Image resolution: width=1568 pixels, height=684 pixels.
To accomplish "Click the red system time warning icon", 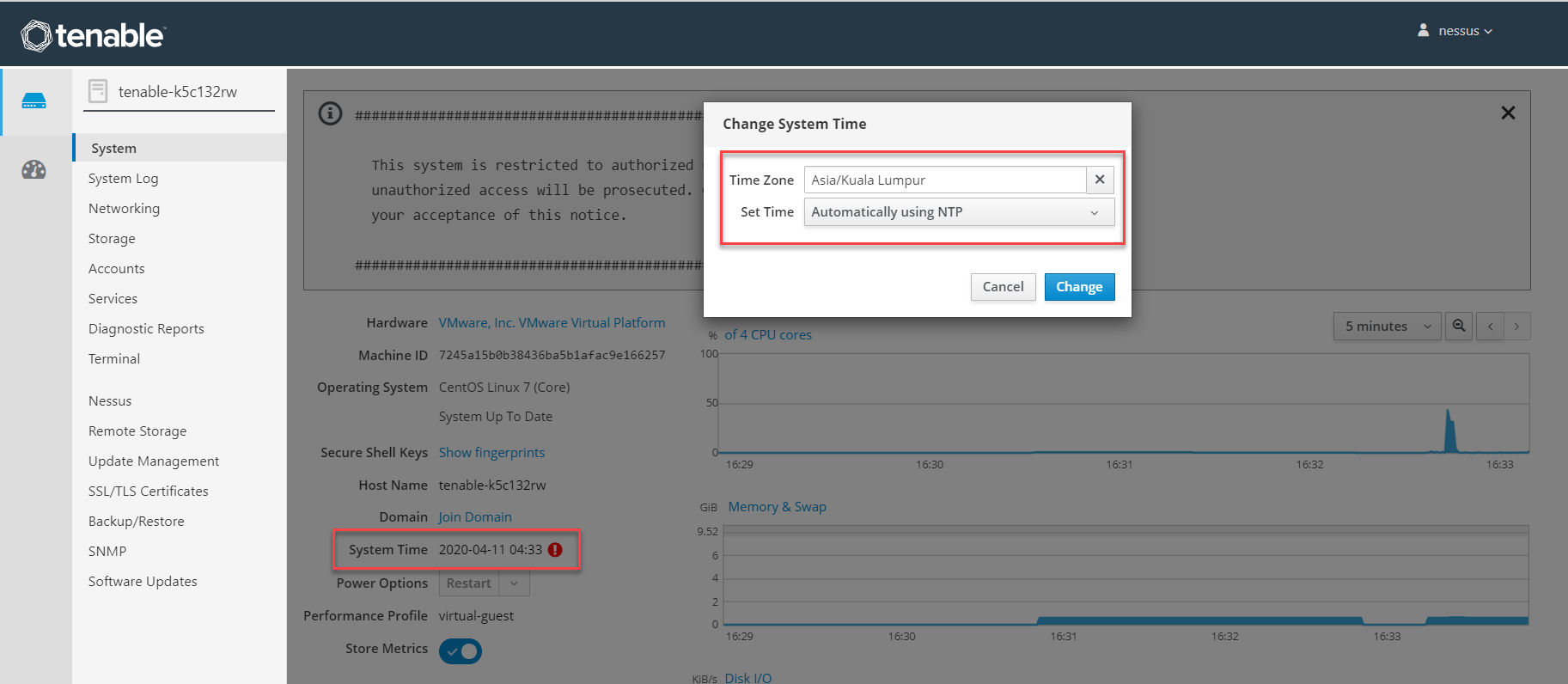I will click(555, 550).
